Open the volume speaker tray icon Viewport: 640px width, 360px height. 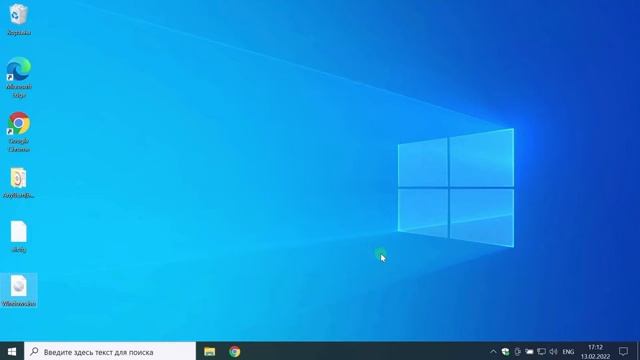(x=553, y=351)
